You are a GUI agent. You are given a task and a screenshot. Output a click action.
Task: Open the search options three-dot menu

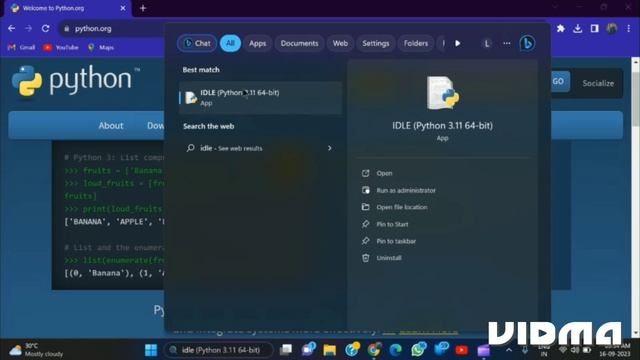tap(507, 43)
